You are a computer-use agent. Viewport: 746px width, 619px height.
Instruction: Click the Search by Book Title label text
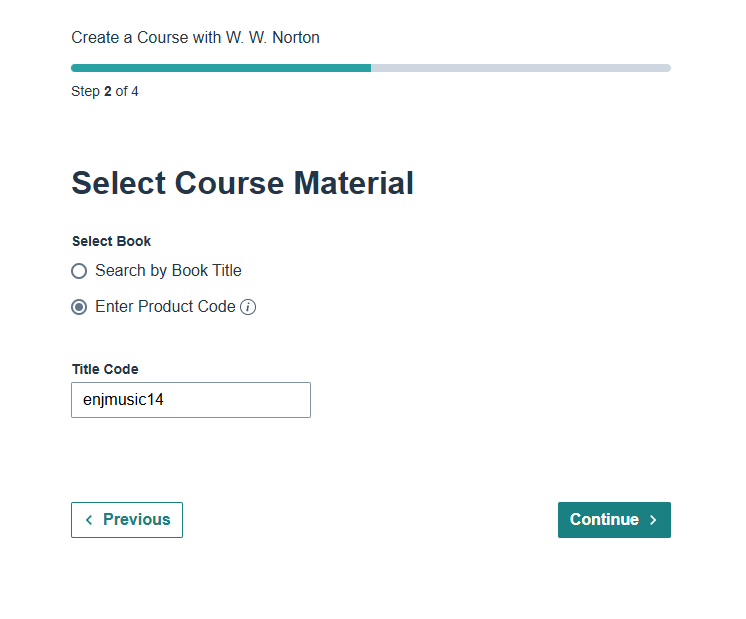tap(168, 271)
